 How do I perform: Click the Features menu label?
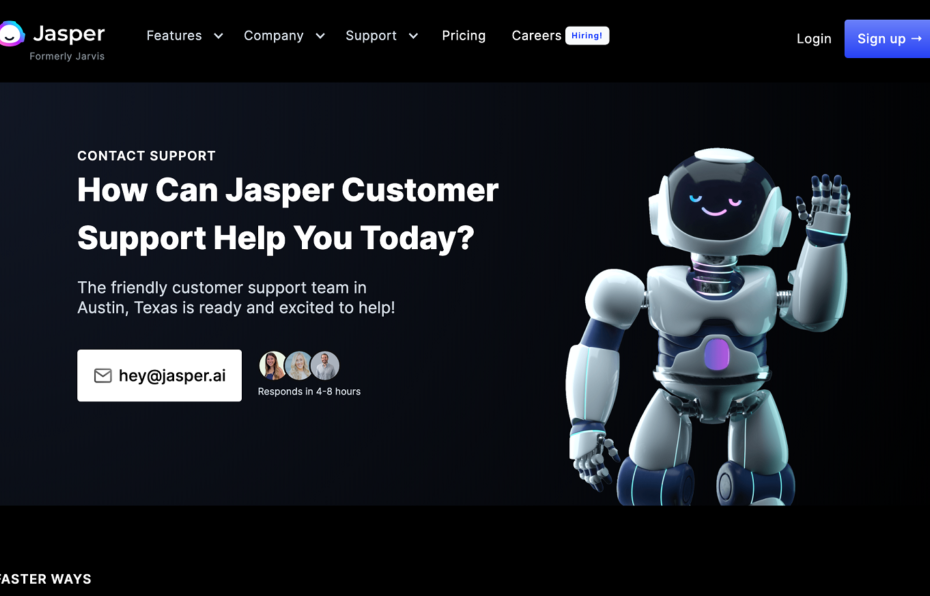174,36
